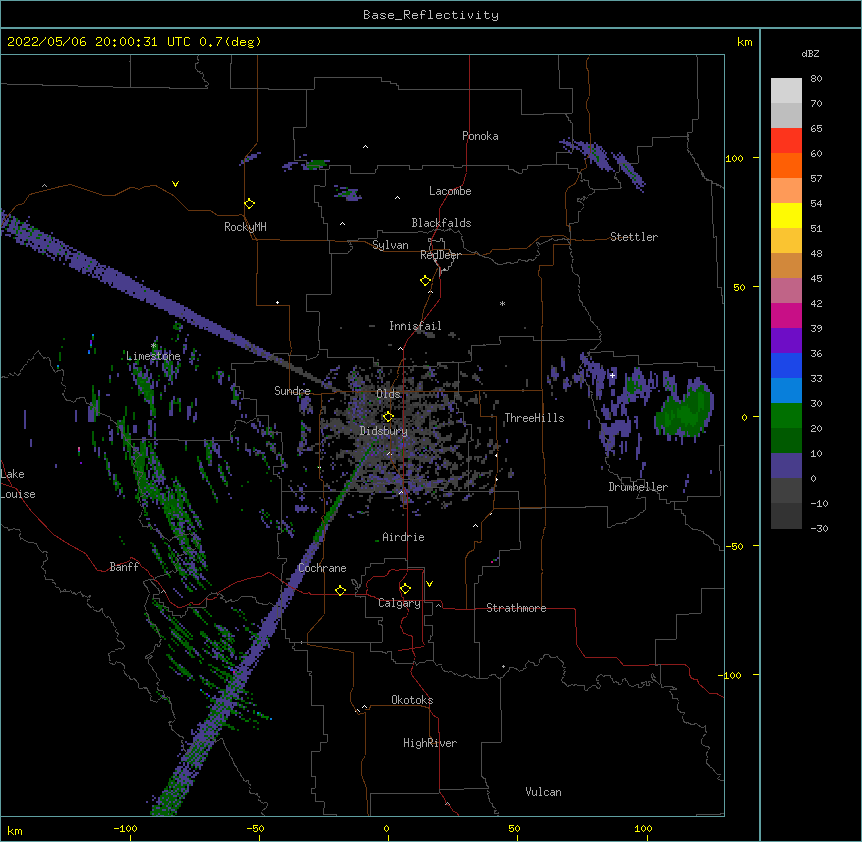Click the Olds label

coord(388,394)
